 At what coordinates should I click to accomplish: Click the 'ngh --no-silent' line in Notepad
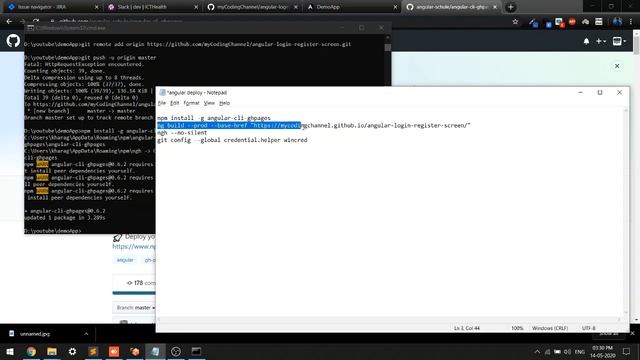182,133
